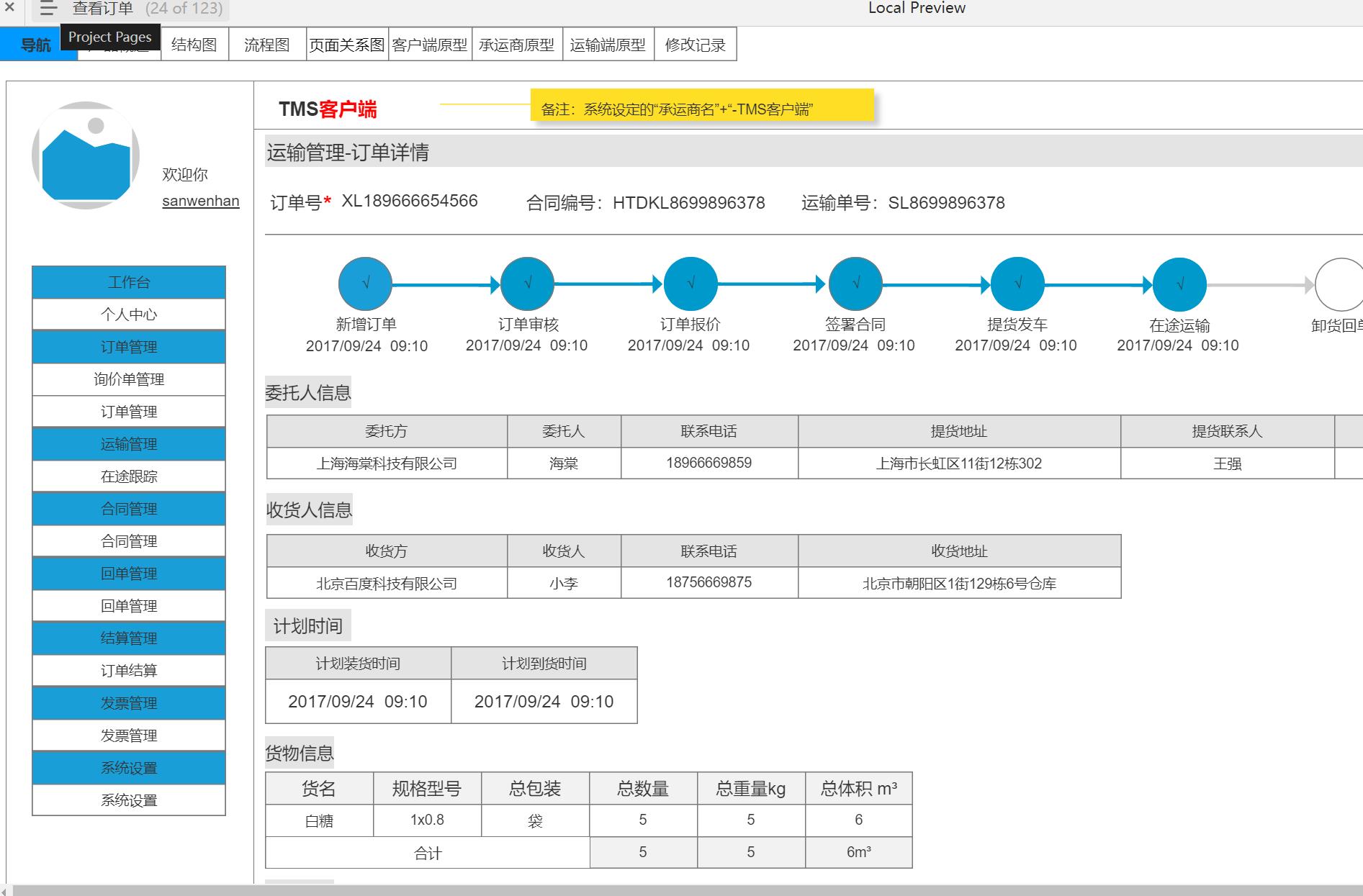Viewport: 1363px width, 896px height.
Task: Click the TMS客户端 title
Action: coord(328,109)
